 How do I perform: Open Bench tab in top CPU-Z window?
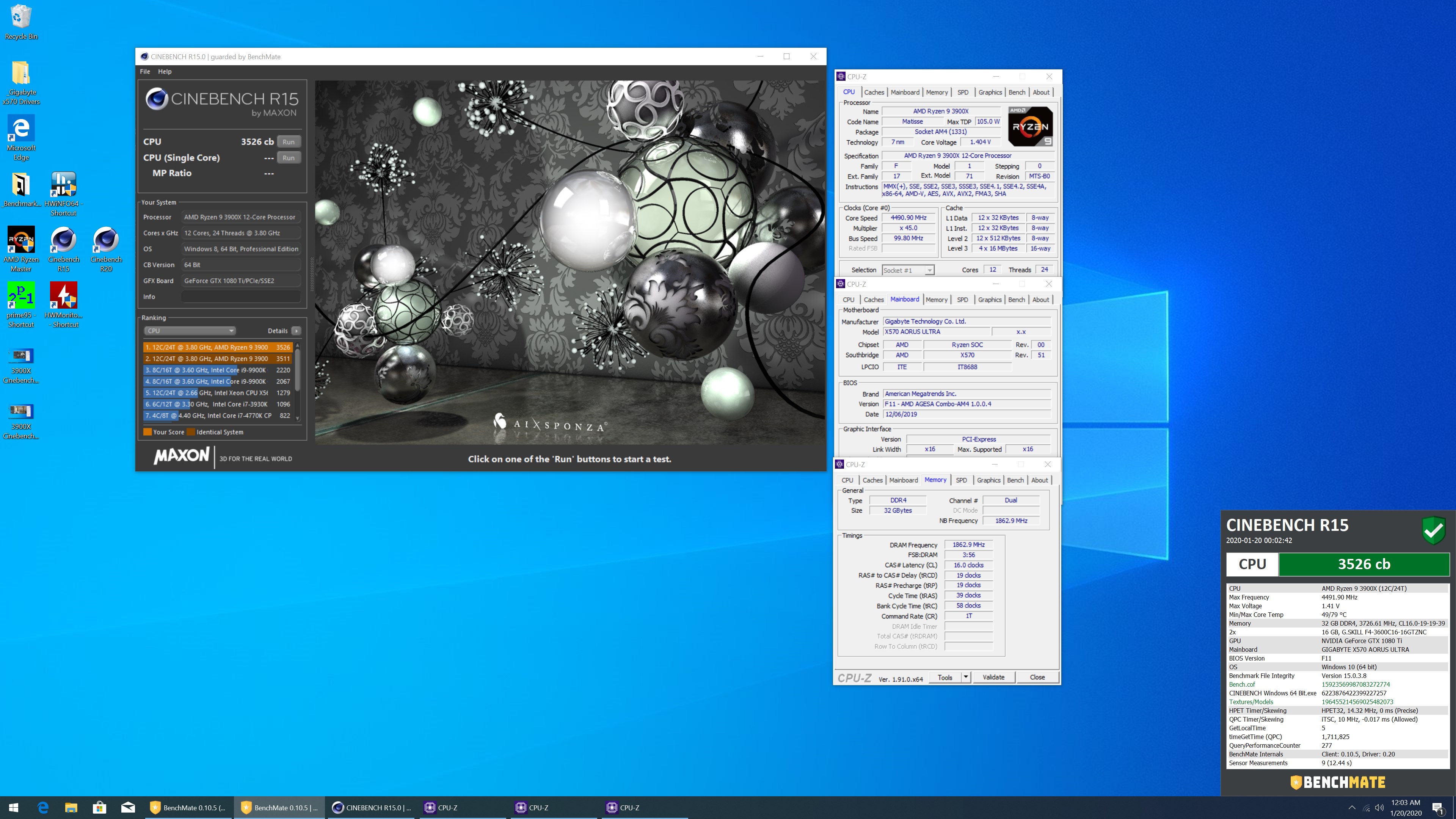(x=1016, y=92)
